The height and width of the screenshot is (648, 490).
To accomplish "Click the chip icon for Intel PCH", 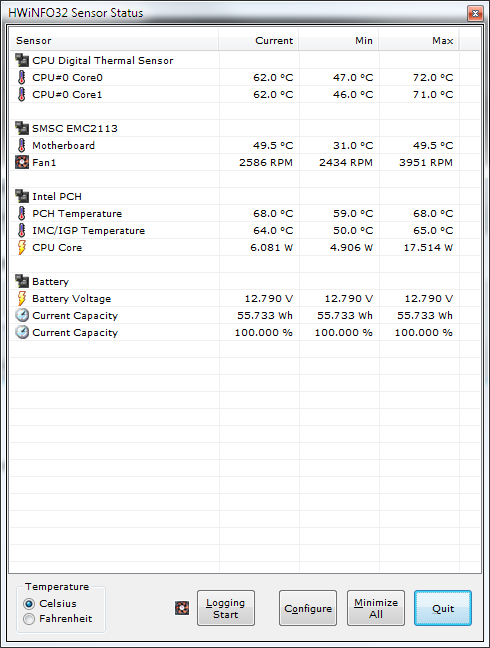I will 22,196.
